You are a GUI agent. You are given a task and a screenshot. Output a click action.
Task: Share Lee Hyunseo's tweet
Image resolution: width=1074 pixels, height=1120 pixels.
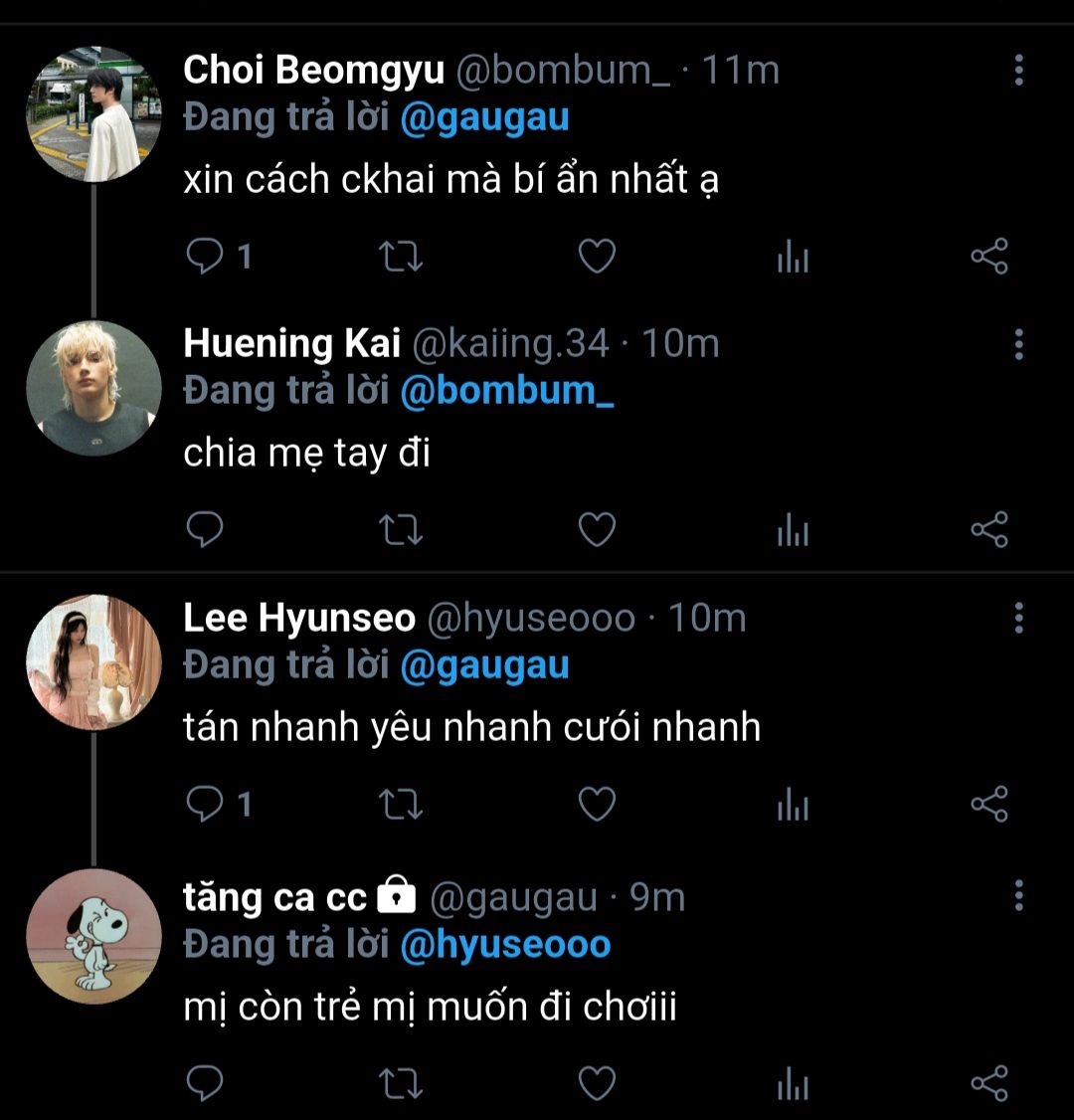988,804
